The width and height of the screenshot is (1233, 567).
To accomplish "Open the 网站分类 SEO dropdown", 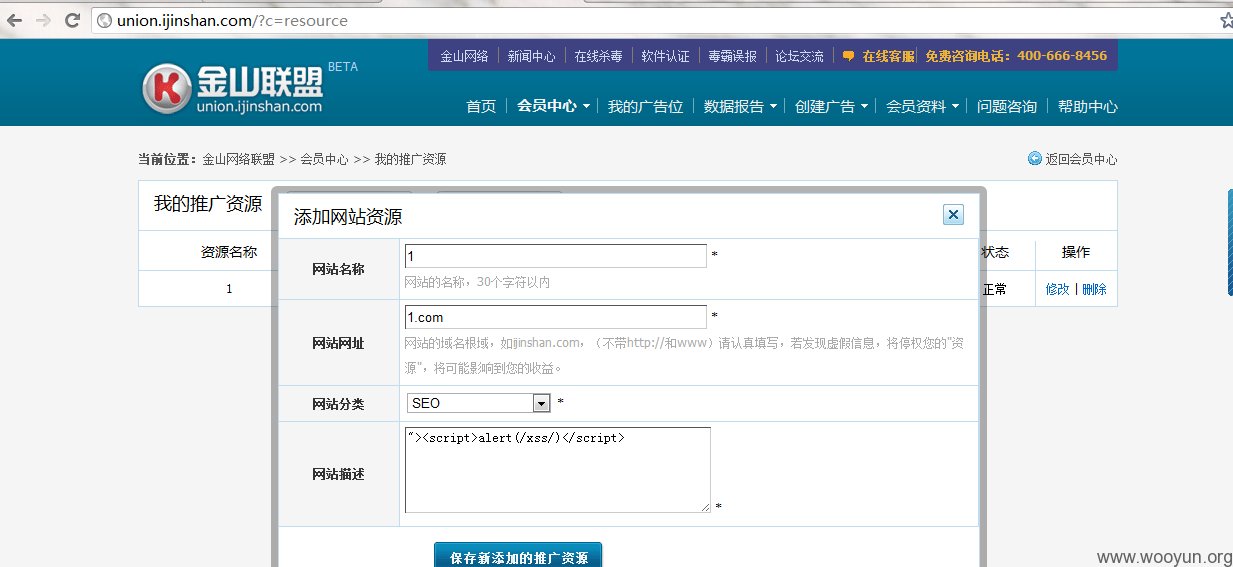I will [479, 403].
